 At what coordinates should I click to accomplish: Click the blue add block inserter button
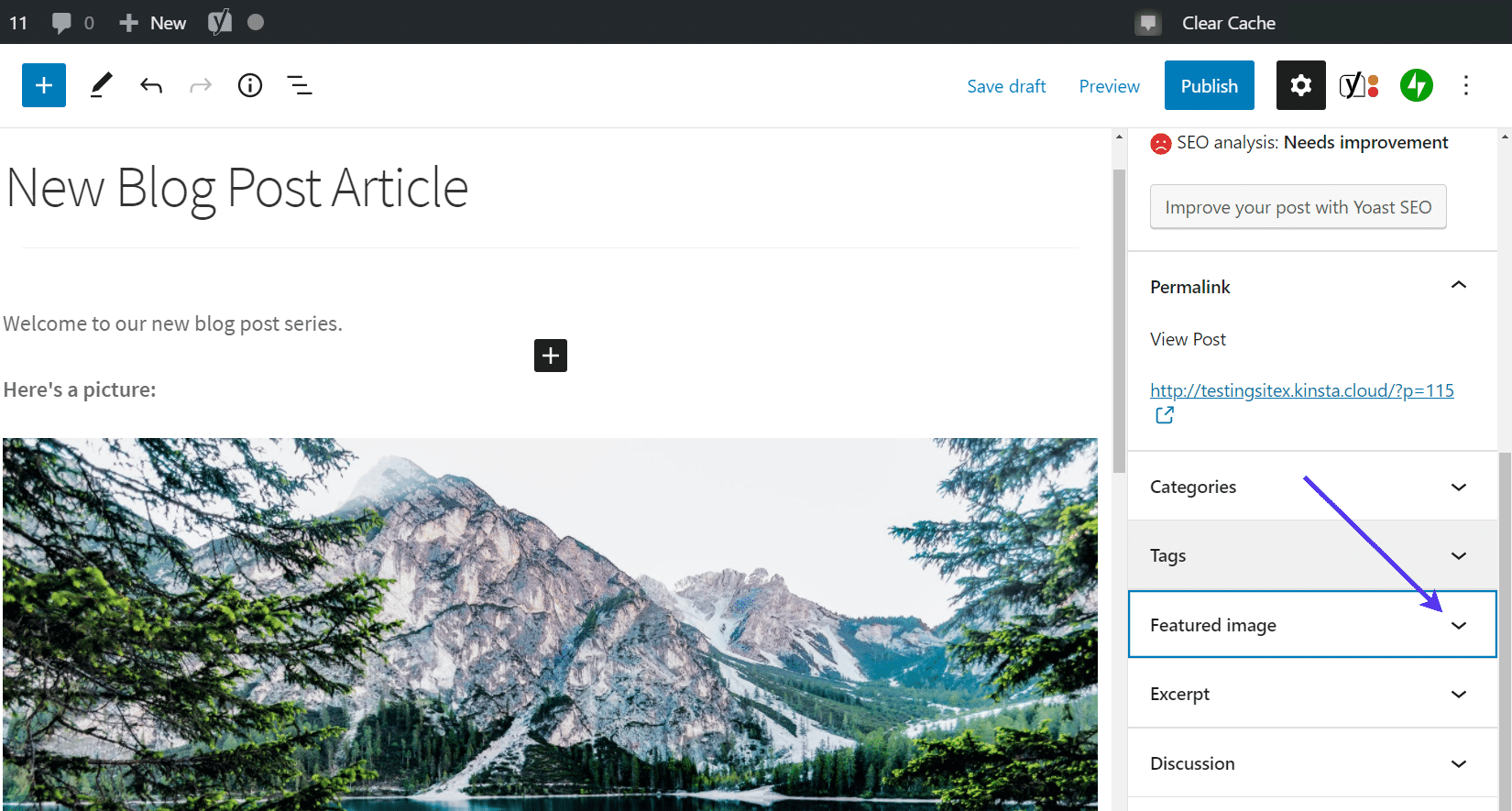point(44,85)
